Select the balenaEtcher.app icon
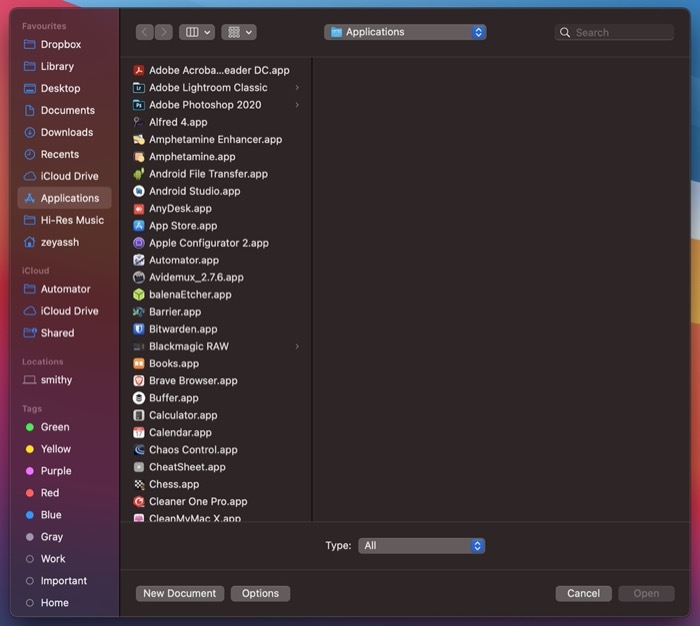700x626 pixels. 139,295
